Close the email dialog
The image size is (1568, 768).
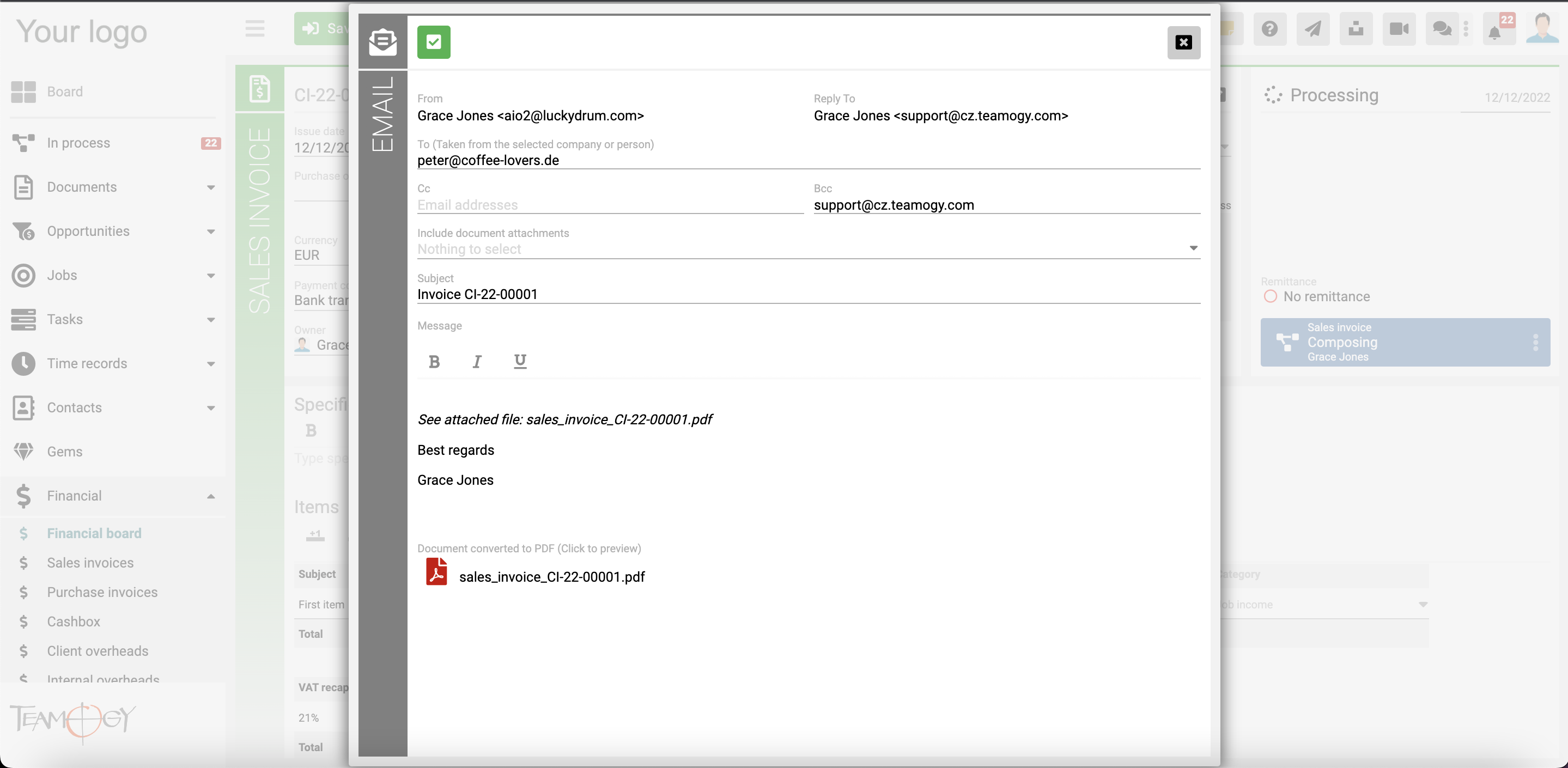1183,42
